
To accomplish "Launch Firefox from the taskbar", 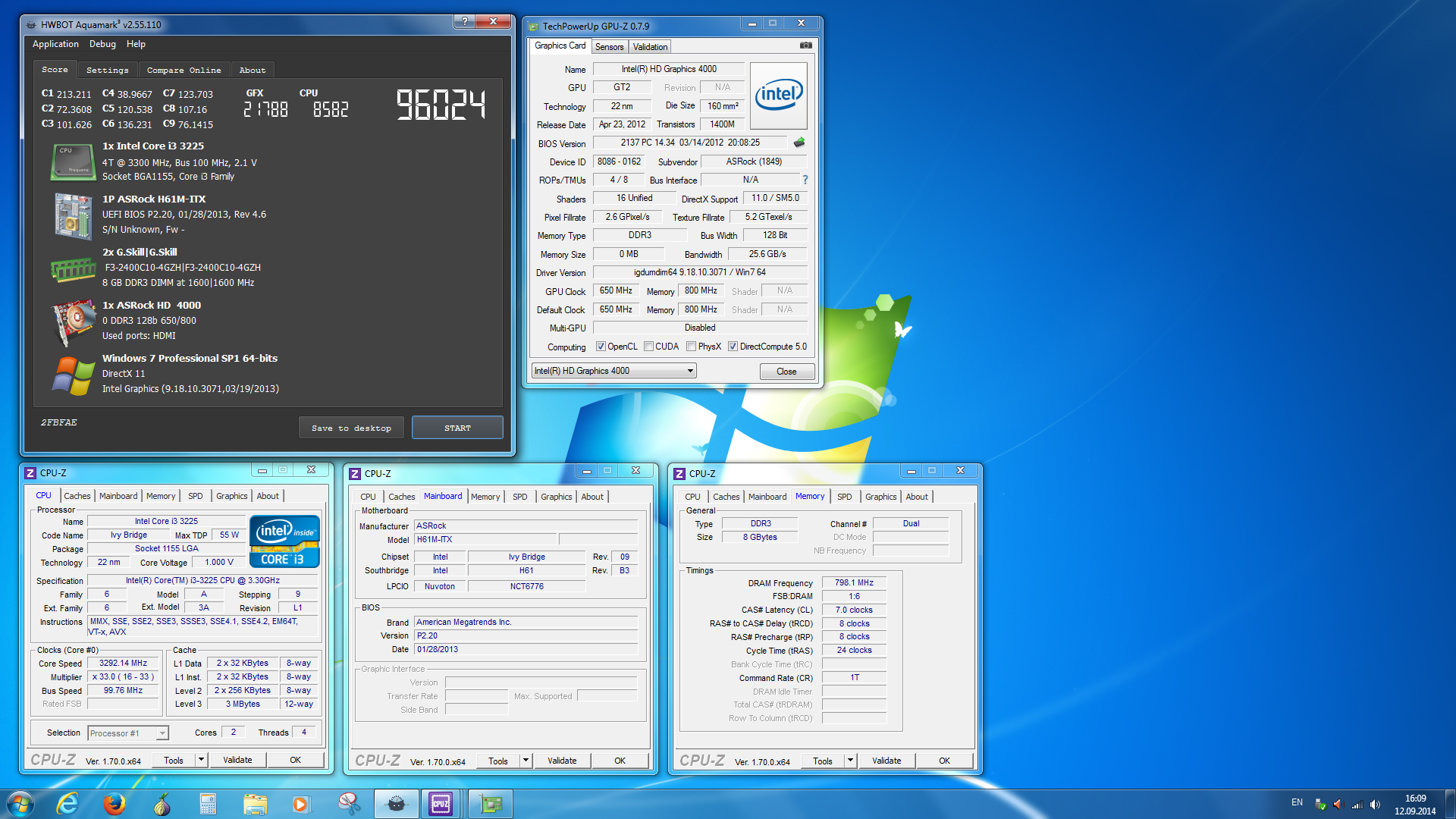I will click(115, 804).
